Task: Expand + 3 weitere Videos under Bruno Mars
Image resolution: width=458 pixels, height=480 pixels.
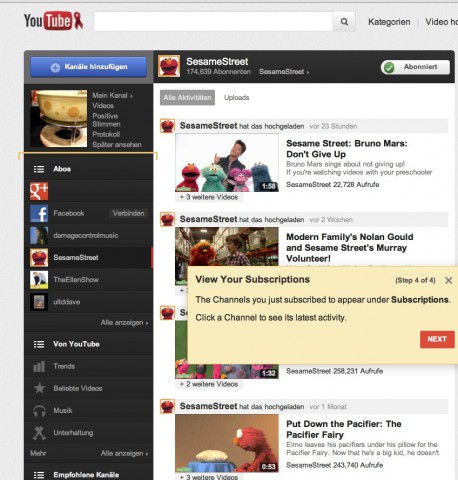Action: coord(209,197)
